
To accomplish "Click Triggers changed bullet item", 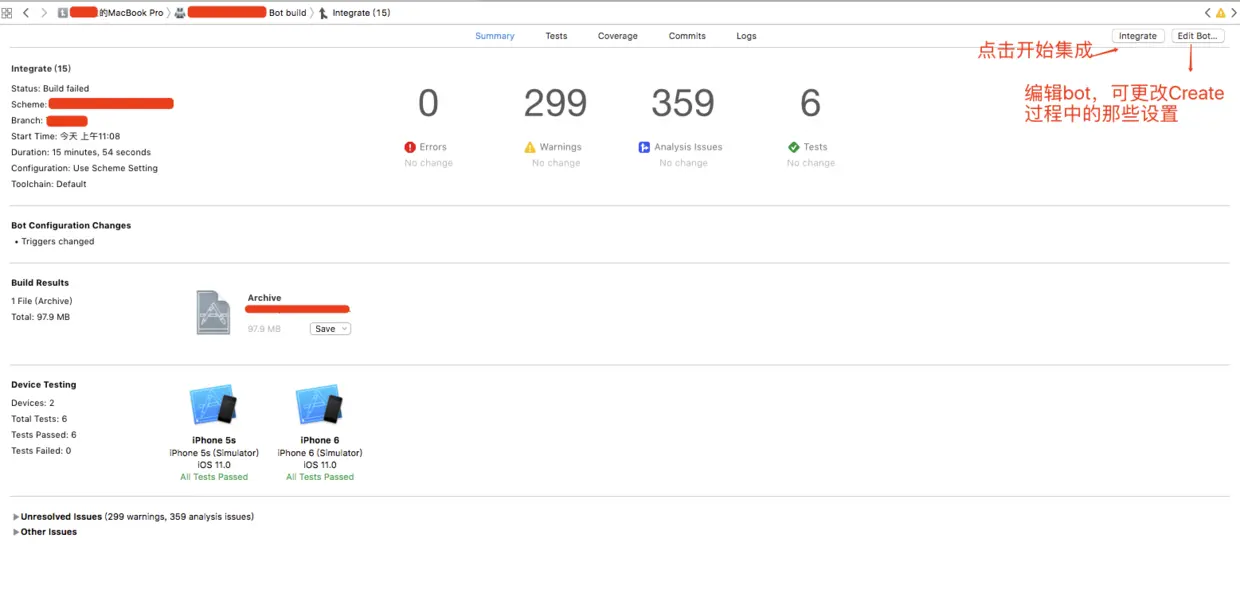I will [x=58, y=242].
